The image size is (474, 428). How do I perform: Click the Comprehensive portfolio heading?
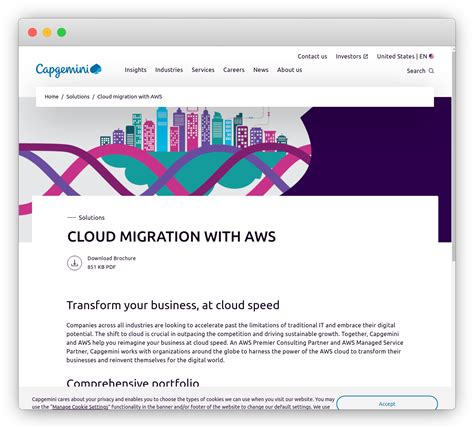133,383
